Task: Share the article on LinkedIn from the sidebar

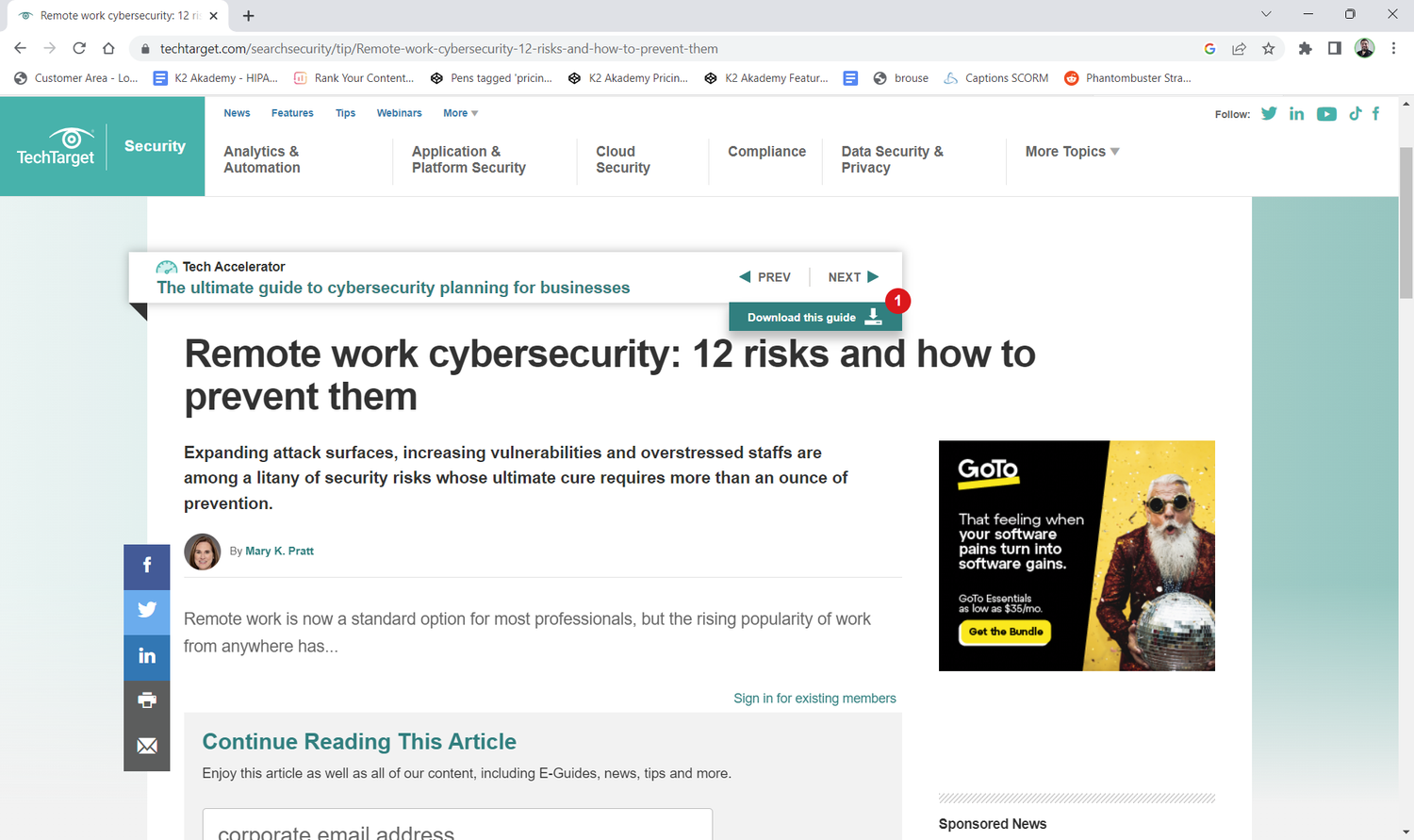Action: click(x=147, y=656)
